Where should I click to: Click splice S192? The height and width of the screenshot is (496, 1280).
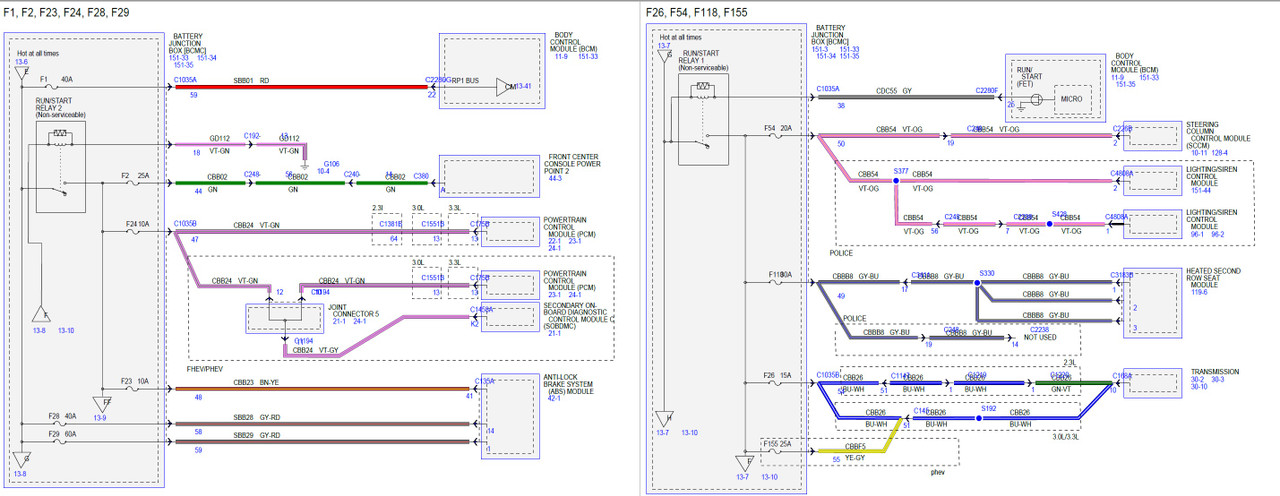[x=989, y=409]
